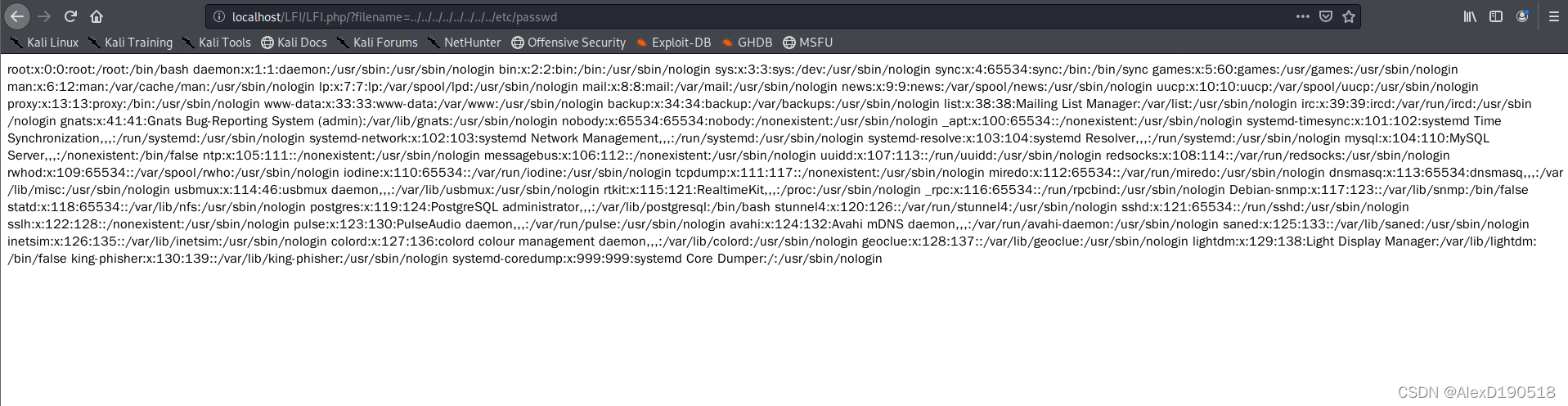Viewport: 1568px width, 406px height.
Task: Open Kali Docs bookmark
Action: pos(294,43)
